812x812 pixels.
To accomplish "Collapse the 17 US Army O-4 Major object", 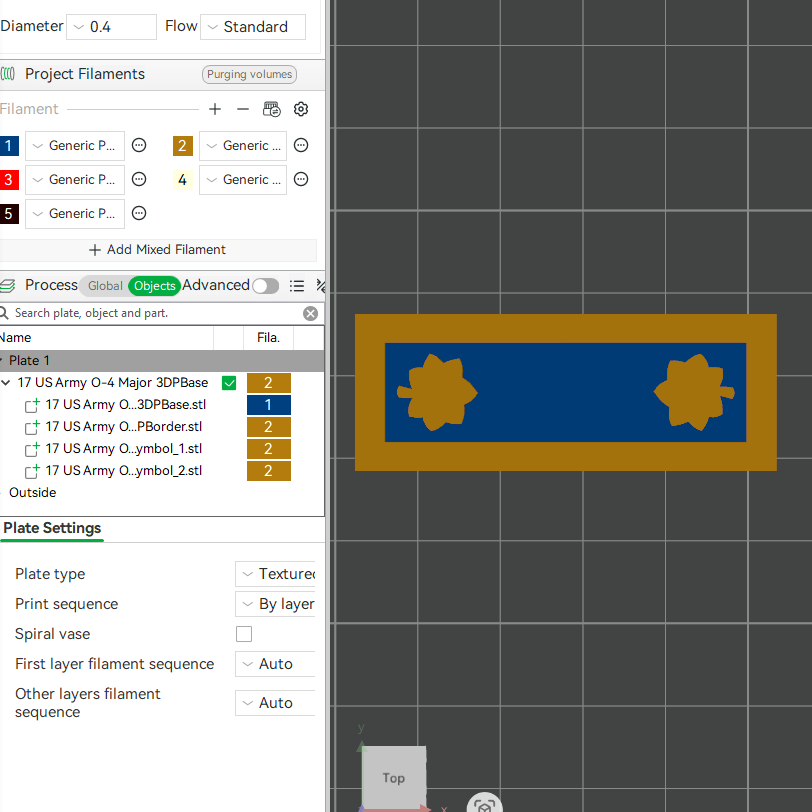I will pyautogui.click(x=6, y=383).
